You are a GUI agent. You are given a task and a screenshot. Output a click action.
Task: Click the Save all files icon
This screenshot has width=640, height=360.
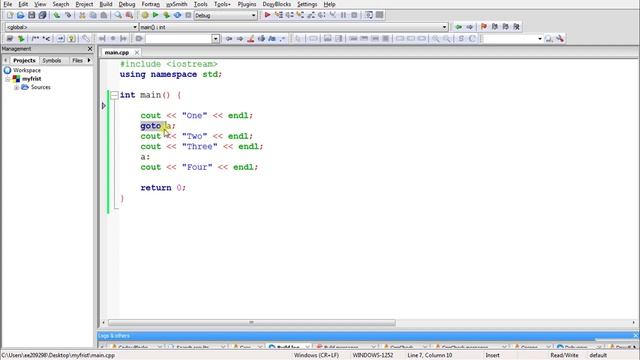42,15
